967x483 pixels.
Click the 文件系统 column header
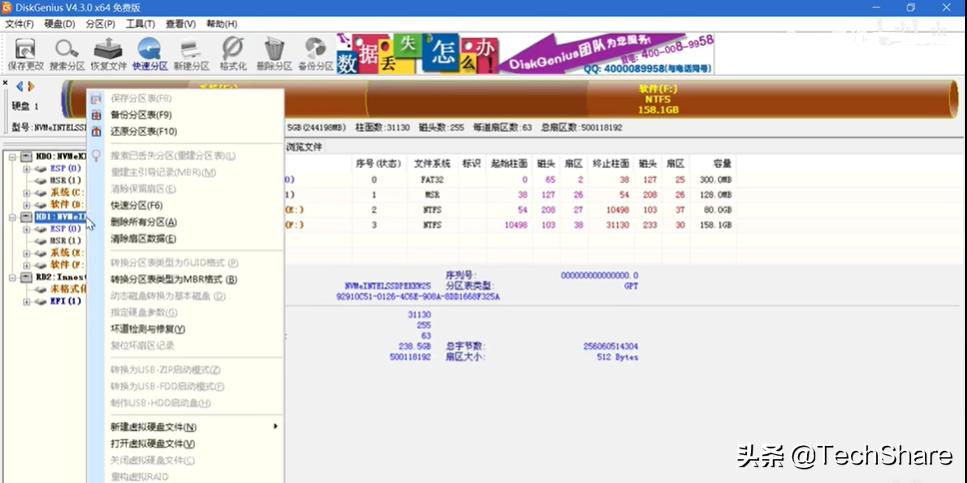click(432, 163)
